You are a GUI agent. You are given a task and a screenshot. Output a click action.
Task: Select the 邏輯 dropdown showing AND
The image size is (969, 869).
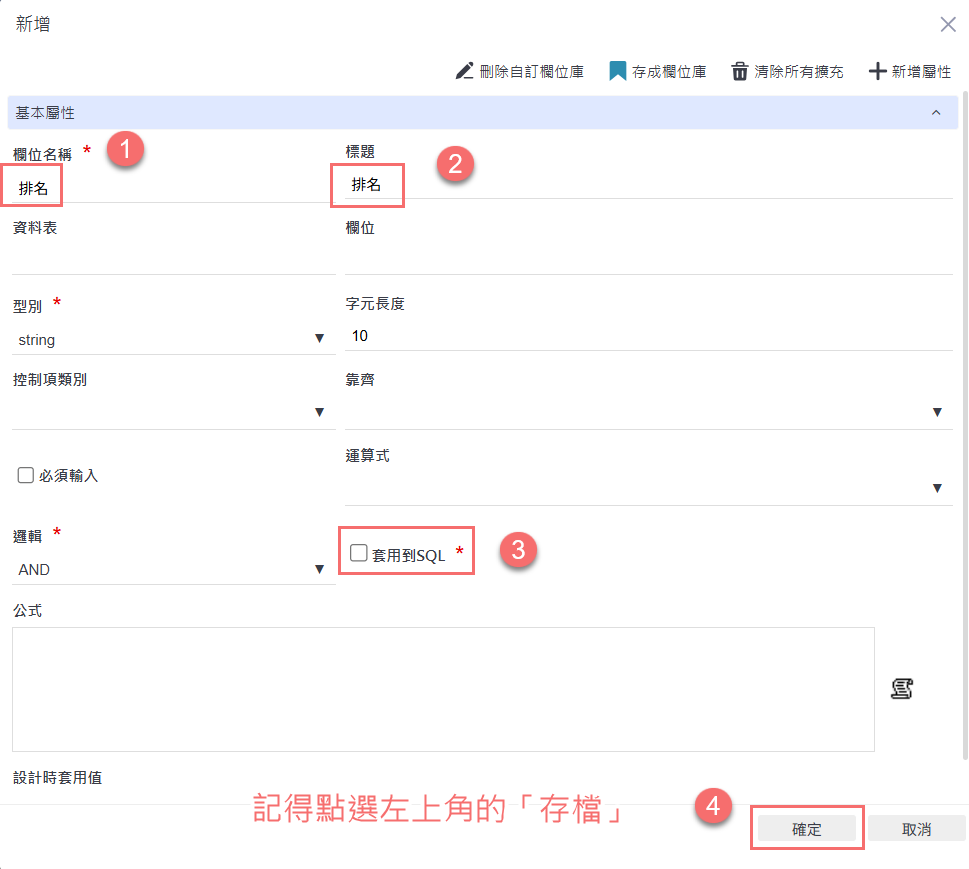click(x=173, y=569)
